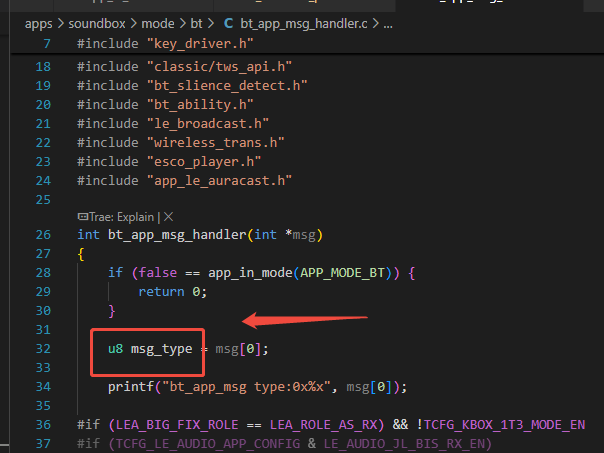Click the LE_AUDIO_JL_BIS_RX_EN macro
Screen dimensions: 604x453
click(x=404, y=444)
